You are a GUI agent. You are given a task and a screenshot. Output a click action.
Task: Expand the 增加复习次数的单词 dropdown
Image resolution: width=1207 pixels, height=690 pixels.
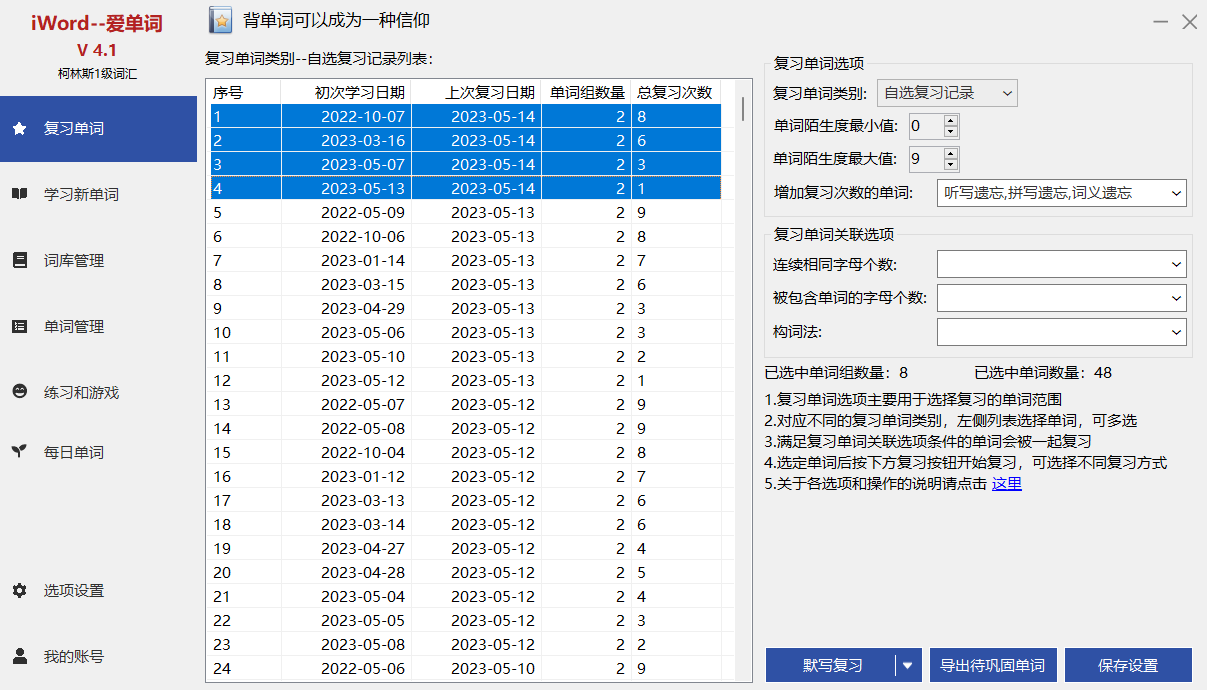click(x=1175, y=193)
